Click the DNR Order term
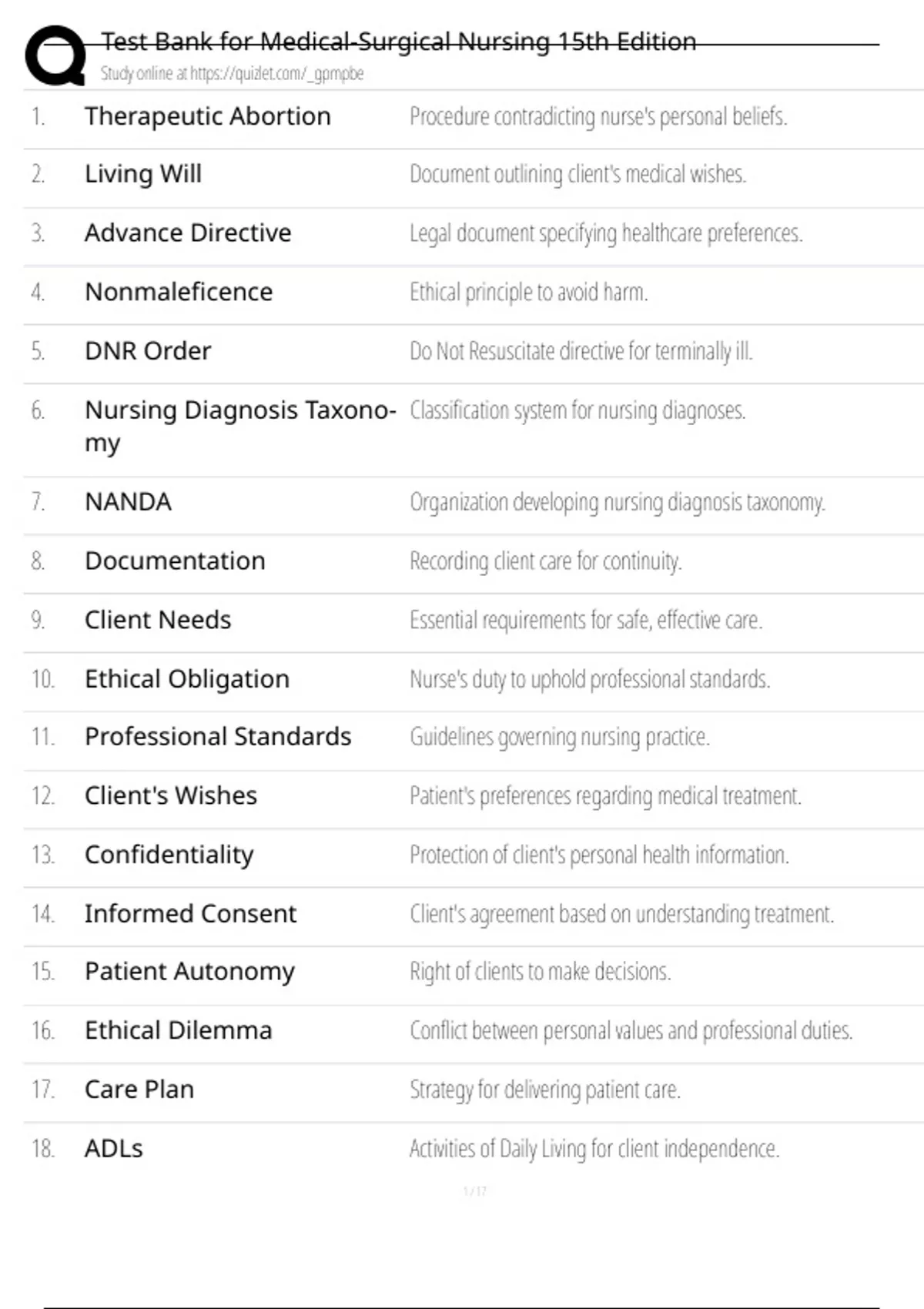924x1309 pixels. [x=148, y=351]
